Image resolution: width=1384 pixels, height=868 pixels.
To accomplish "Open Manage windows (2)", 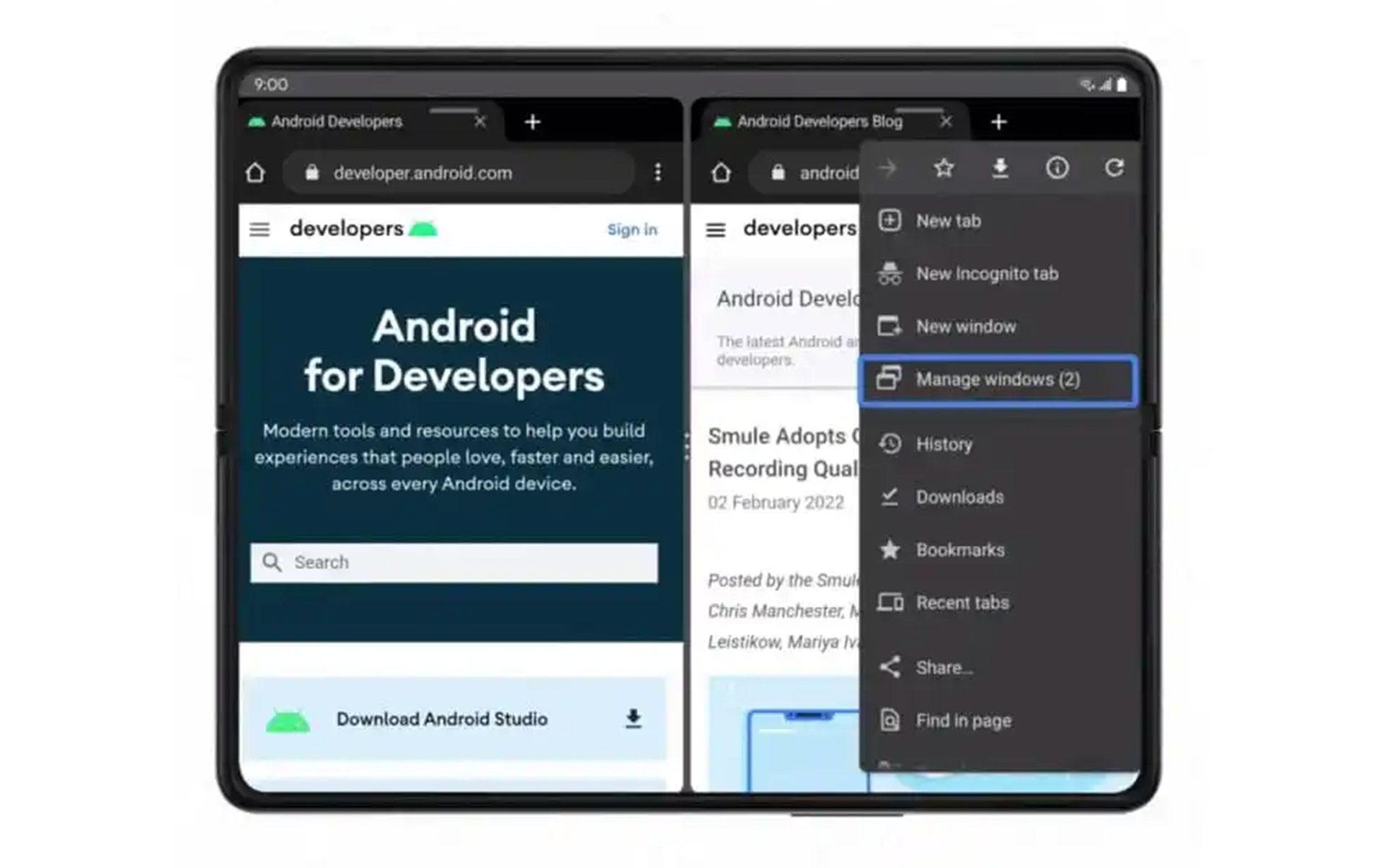I will pyautogui.click(x=999, y=380).
